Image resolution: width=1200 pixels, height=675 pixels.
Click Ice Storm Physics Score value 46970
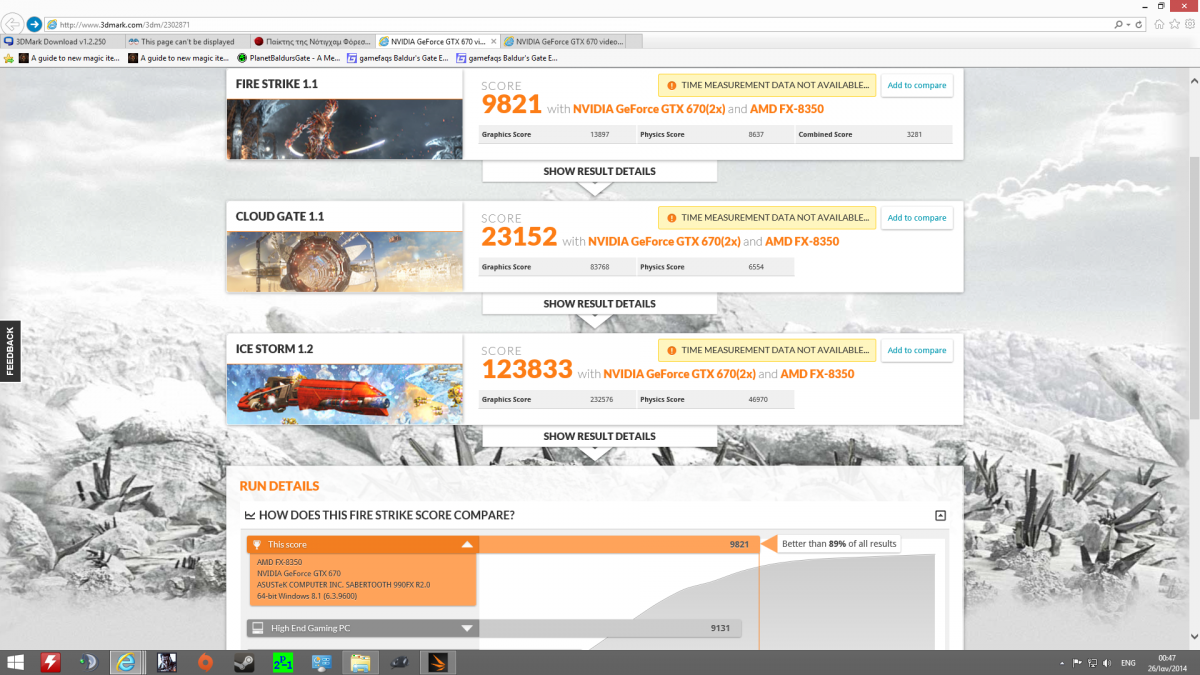760,400
